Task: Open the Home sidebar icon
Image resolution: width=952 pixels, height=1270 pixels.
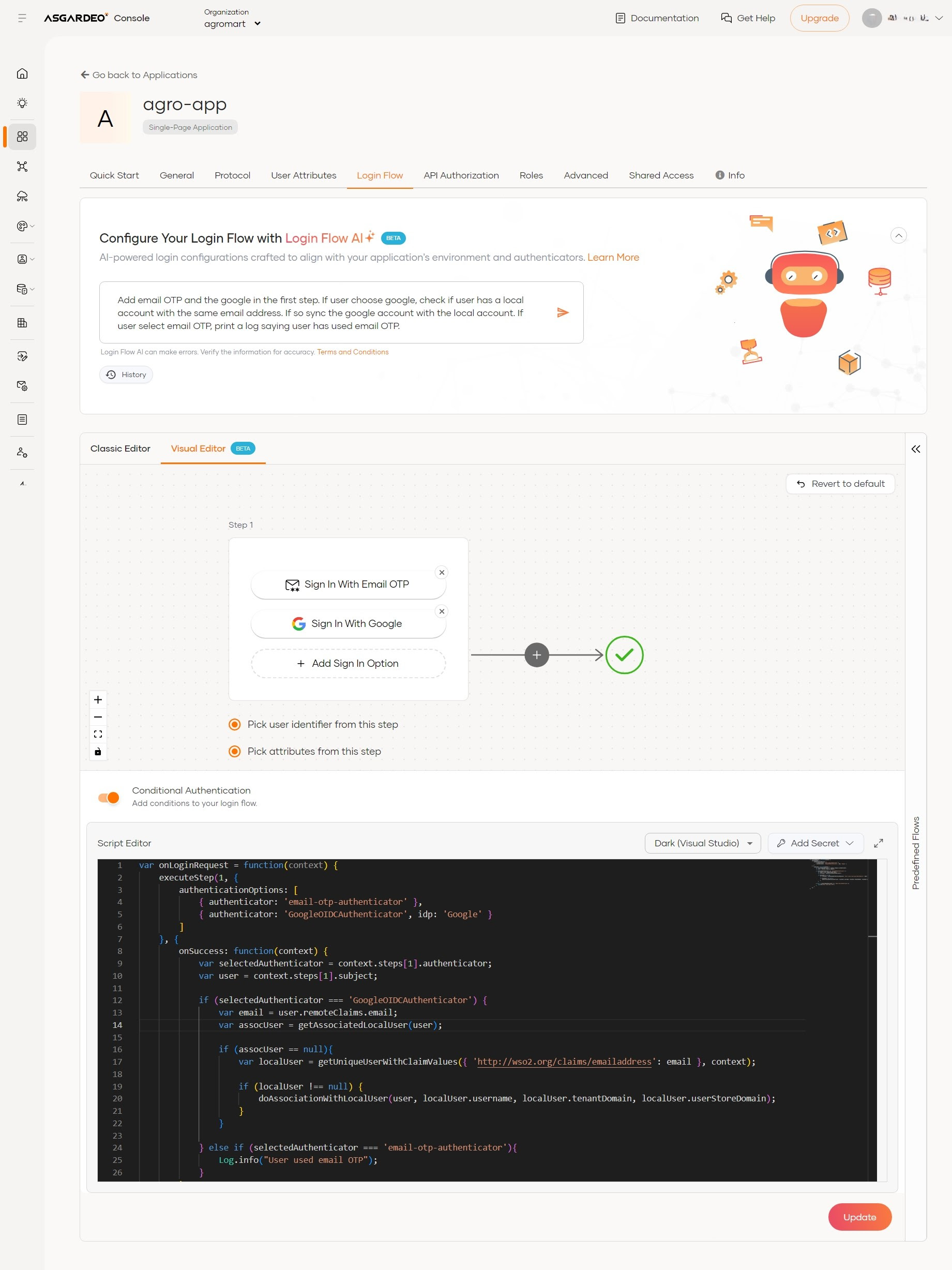Action: pos(22,73)
